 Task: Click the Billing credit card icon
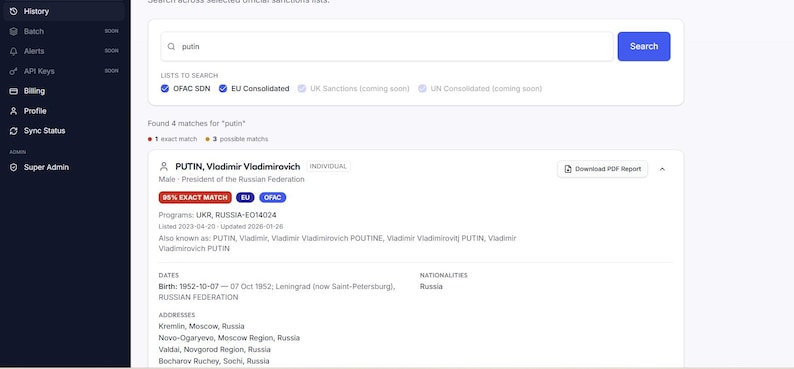(x=14, y=91)
